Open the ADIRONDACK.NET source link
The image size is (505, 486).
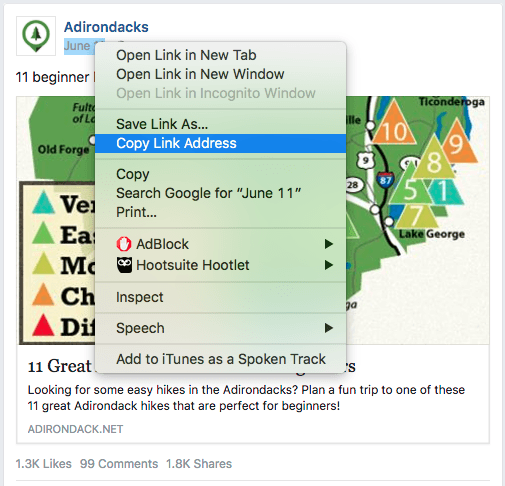75,429
